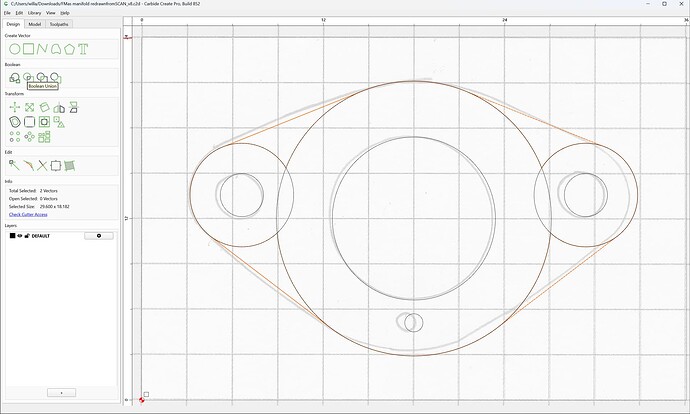This screenshot has height=414, width=690.
Task: Click the Check Cutter Access link
Action: pos(28,215)
